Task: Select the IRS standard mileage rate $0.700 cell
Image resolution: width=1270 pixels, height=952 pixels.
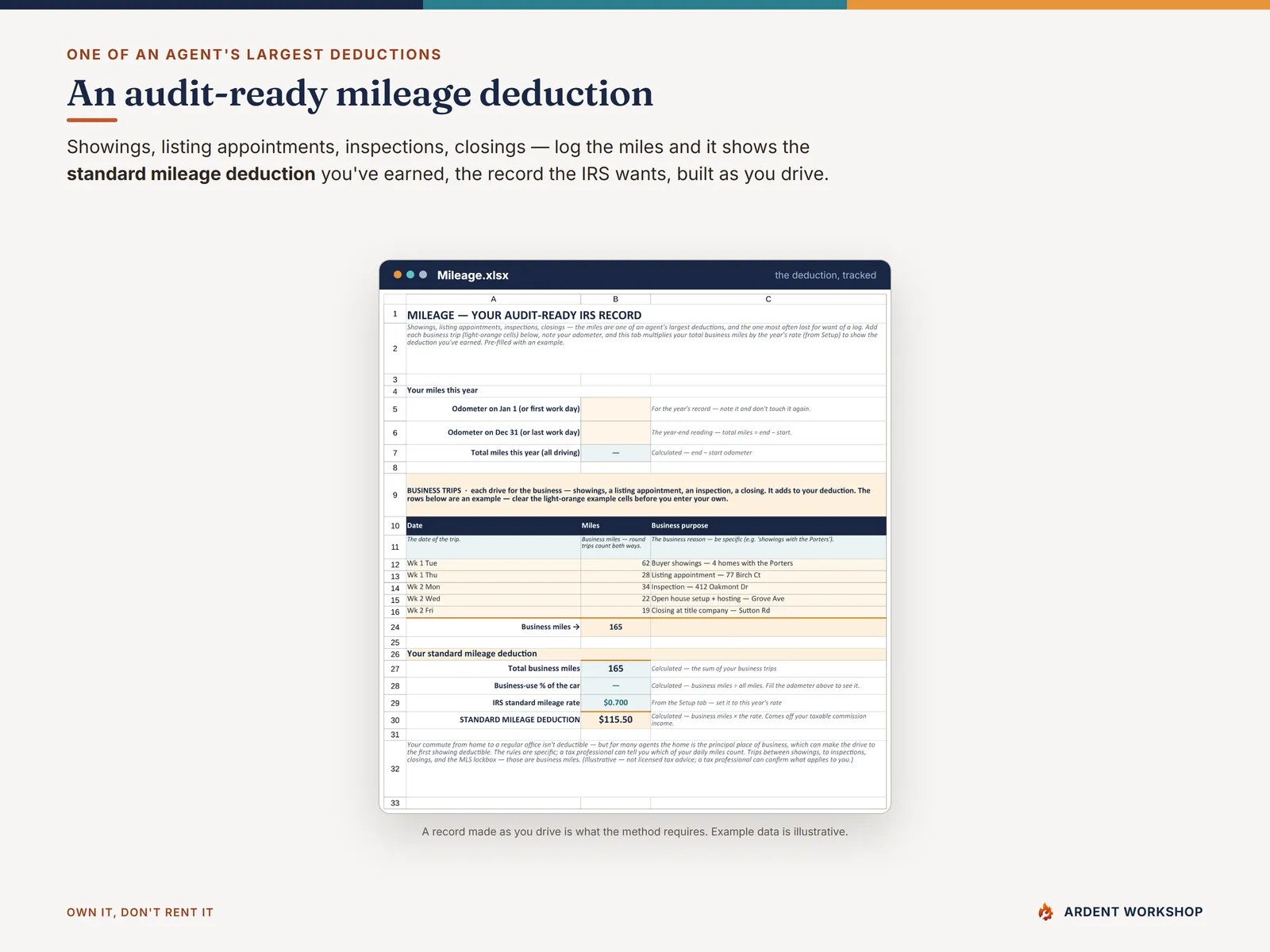Action: [x=615, y=703]
